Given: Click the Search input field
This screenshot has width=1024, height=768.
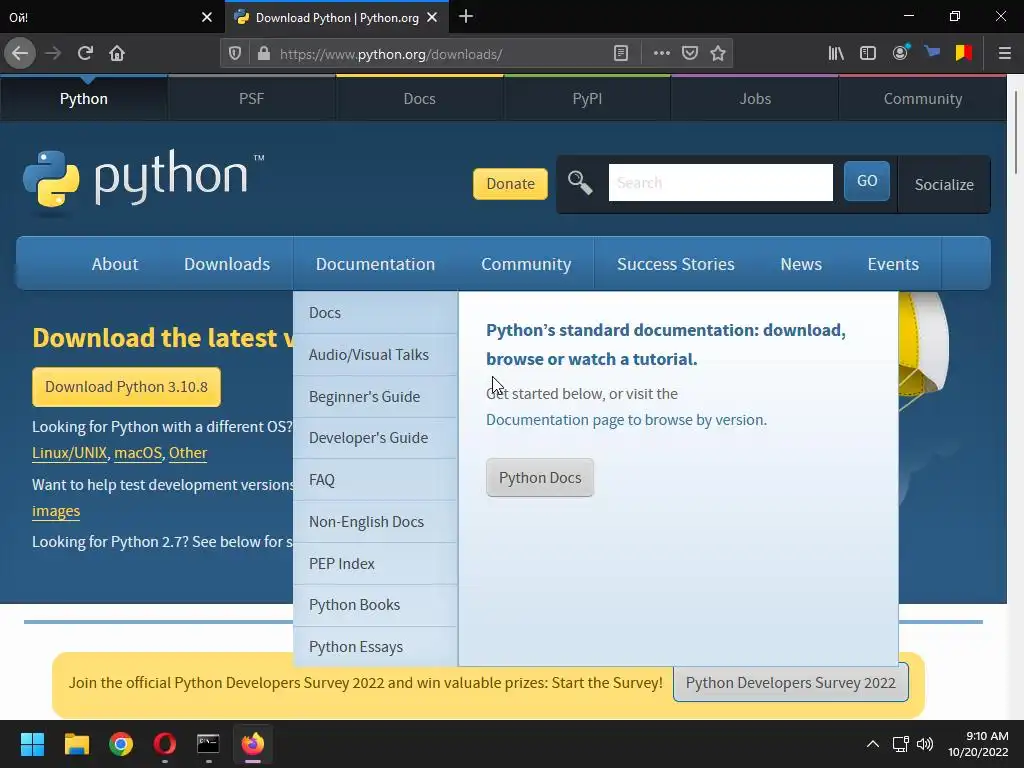Looking at the screenshot, I should (x=721, y=183).
